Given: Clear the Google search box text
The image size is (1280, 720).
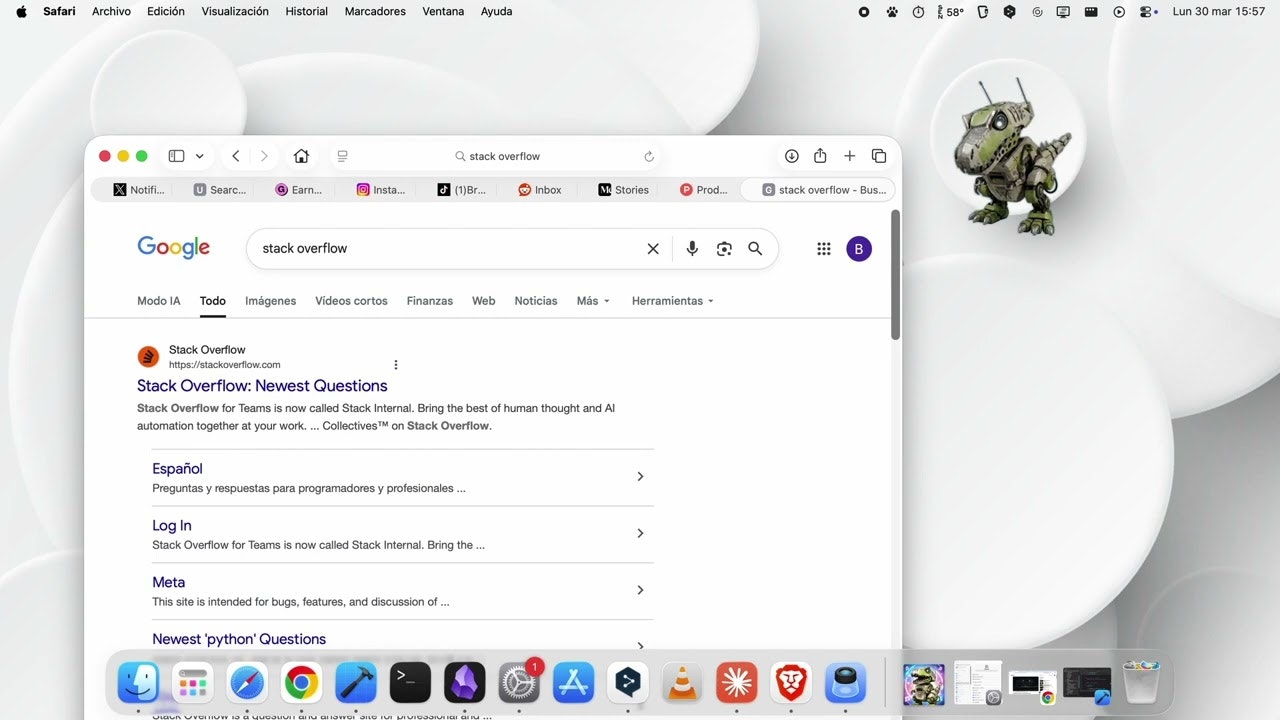Looking at the screenshot, I should coord(653,249).
